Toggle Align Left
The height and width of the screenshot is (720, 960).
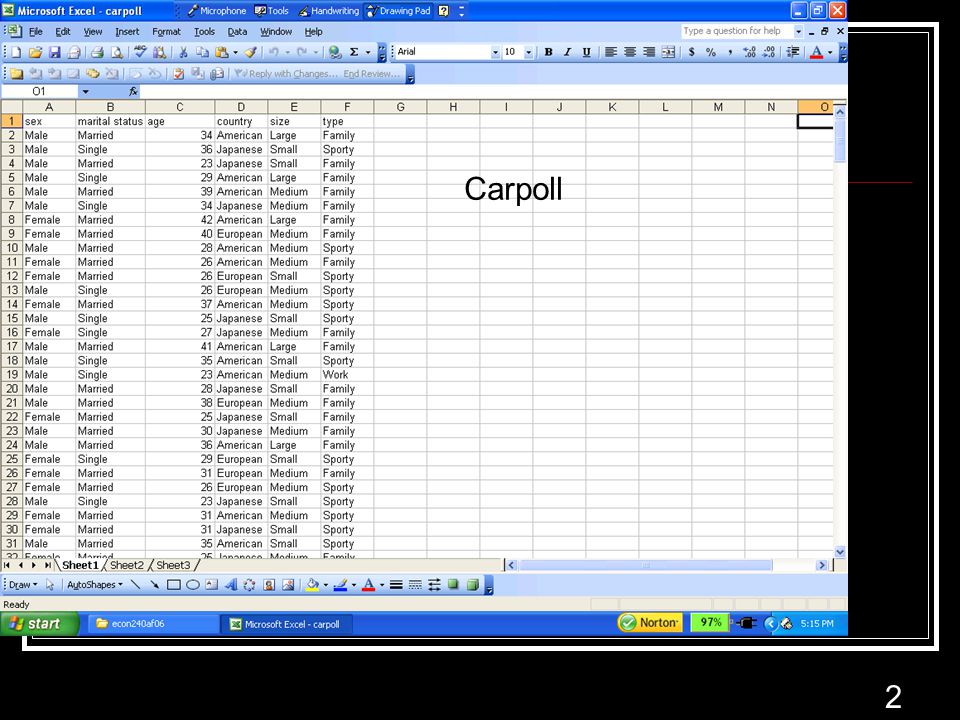(610, 53)
